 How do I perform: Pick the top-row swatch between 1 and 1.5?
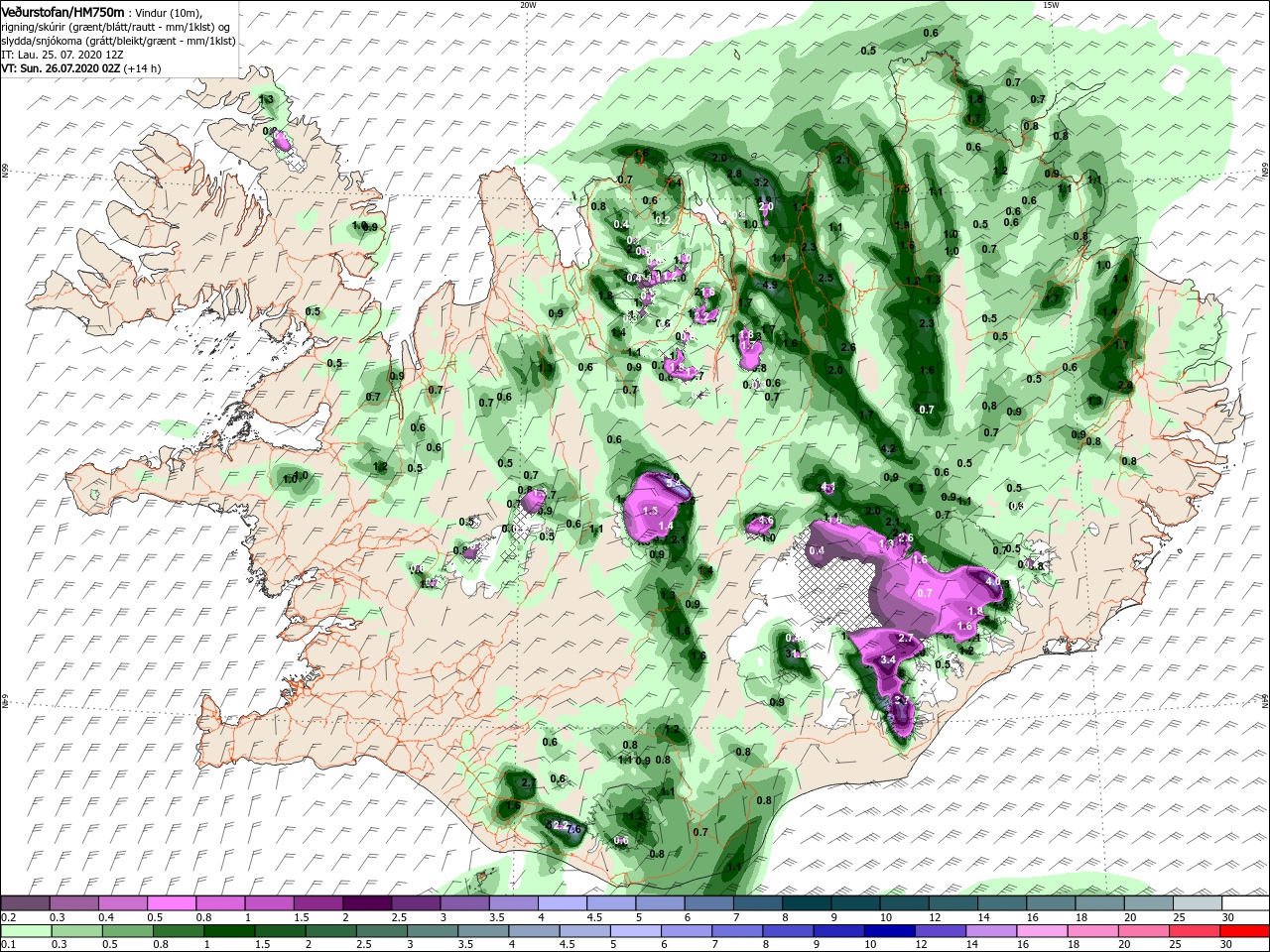pos(269,903)
